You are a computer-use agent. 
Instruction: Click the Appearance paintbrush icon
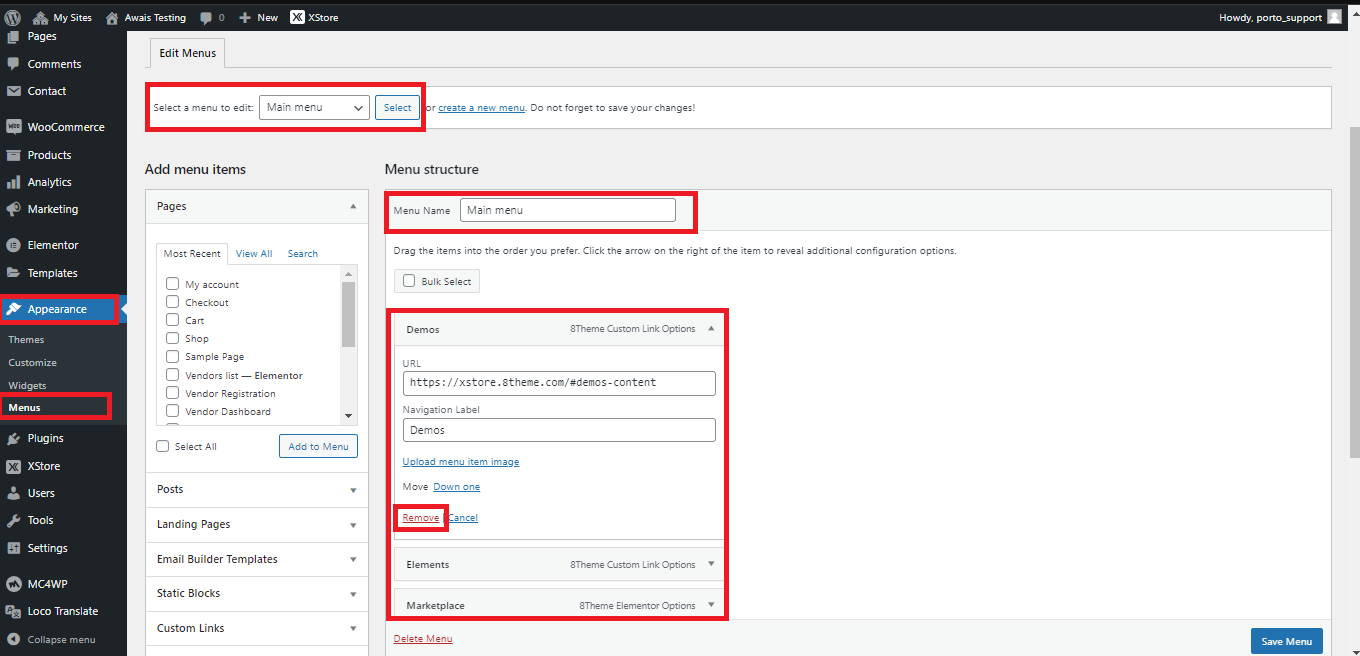[x=13, y=309]
